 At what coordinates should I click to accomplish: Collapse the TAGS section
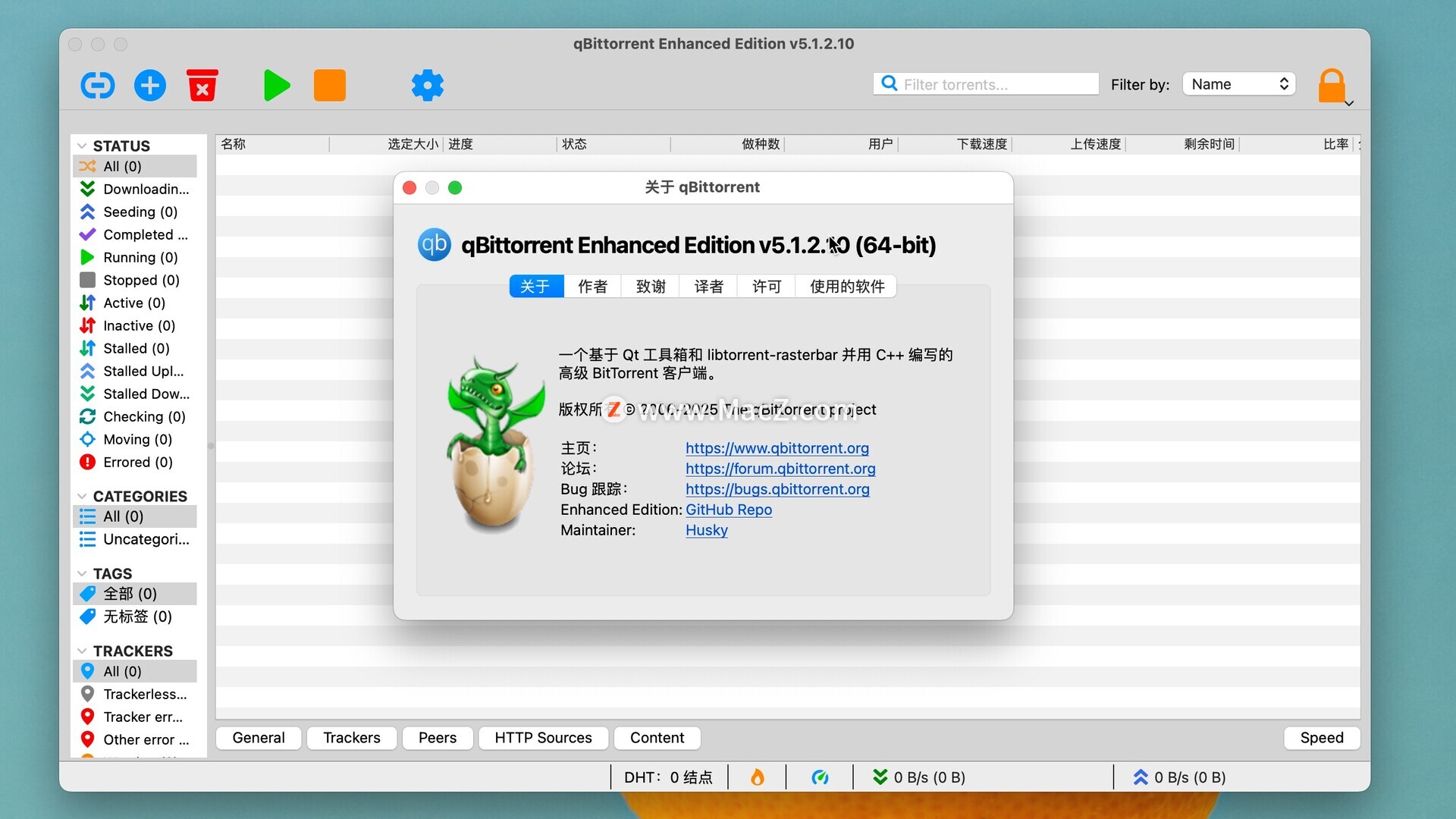82,573
